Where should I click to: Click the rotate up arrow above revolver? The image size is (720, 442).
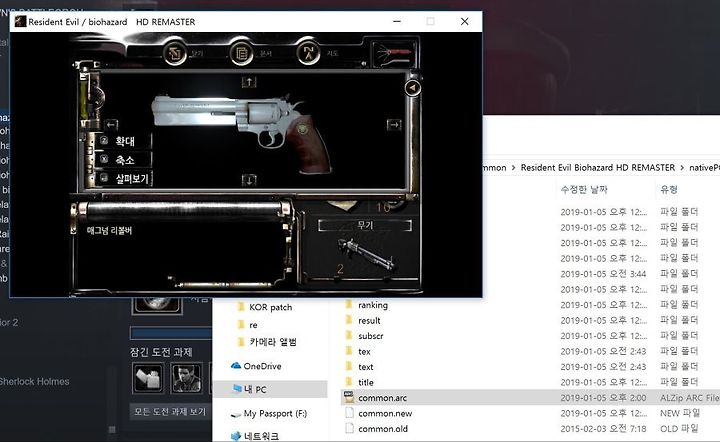tap(249, 82)
